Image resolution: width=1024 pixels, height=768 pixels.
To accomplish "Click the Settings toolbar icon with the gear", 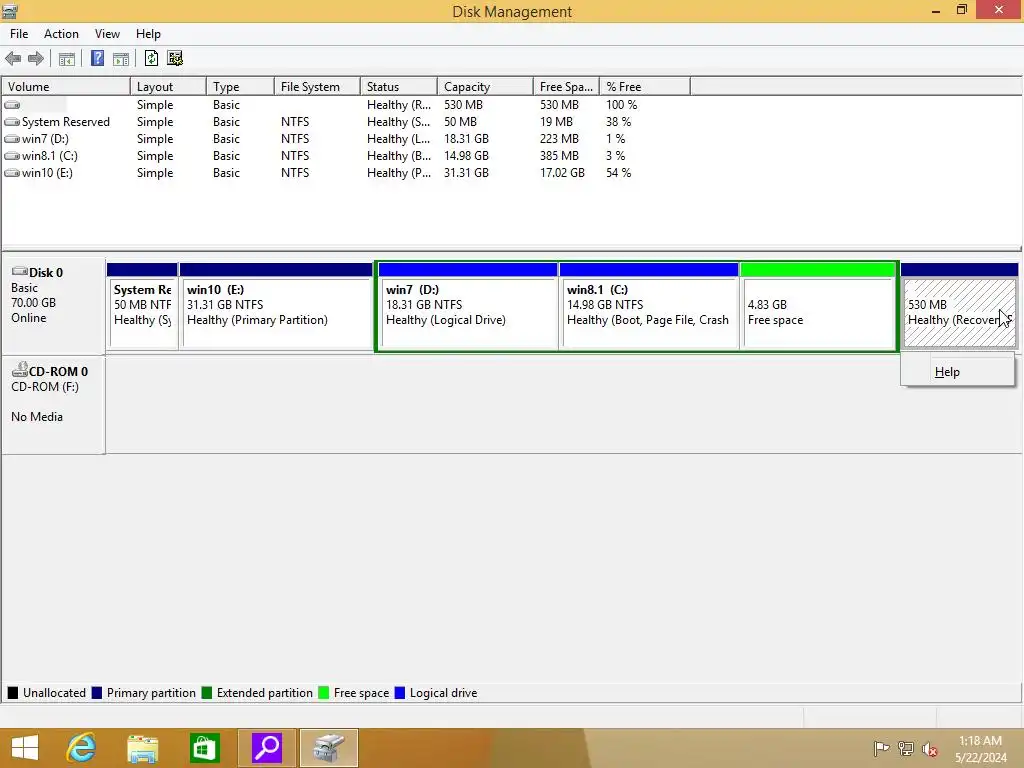I will point(175,59).
